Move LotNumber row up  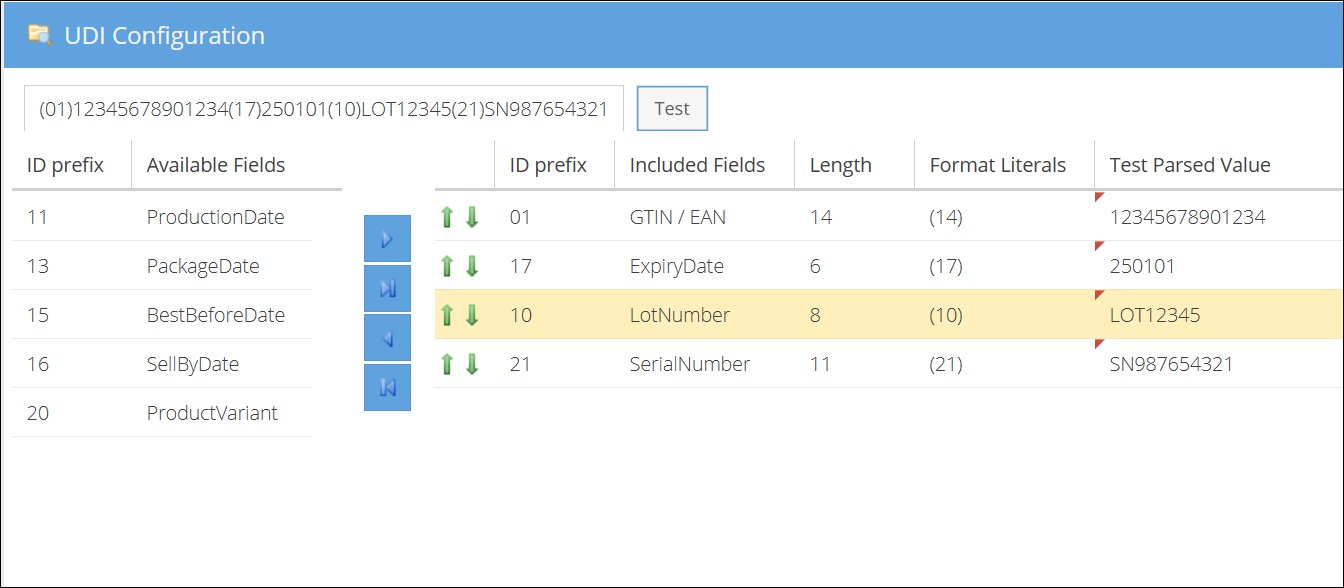click(447, 314)
